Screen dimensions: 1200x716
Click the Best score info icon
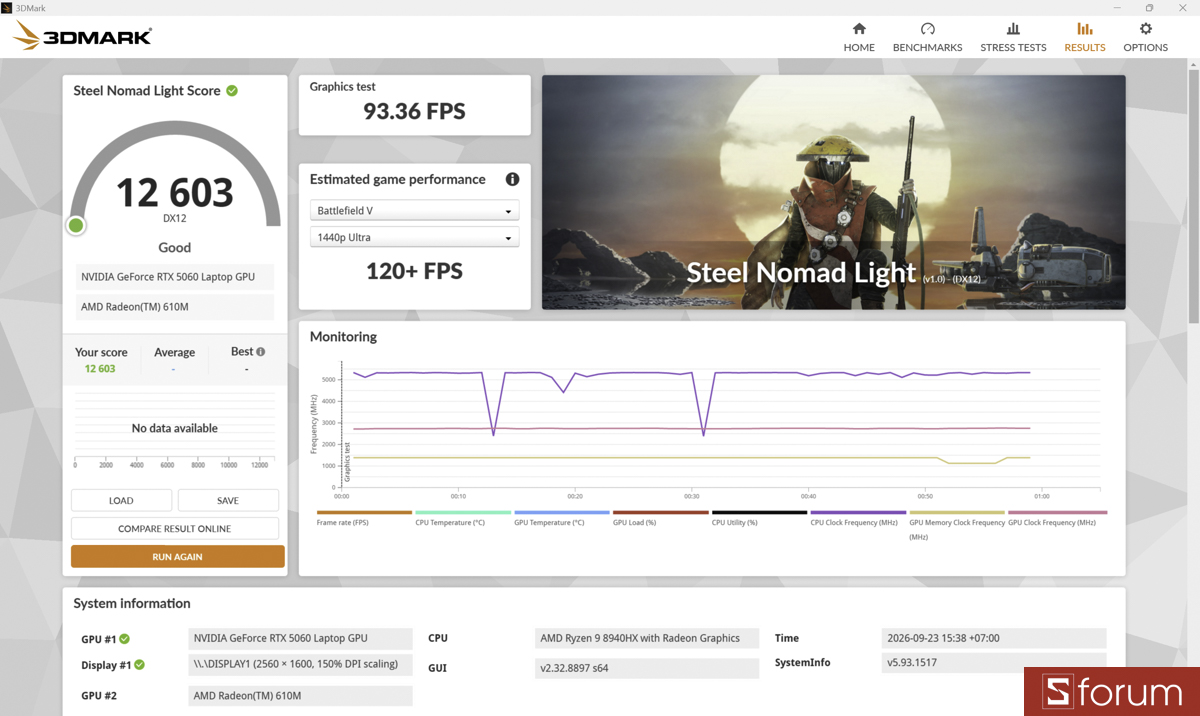click(261, 352)
